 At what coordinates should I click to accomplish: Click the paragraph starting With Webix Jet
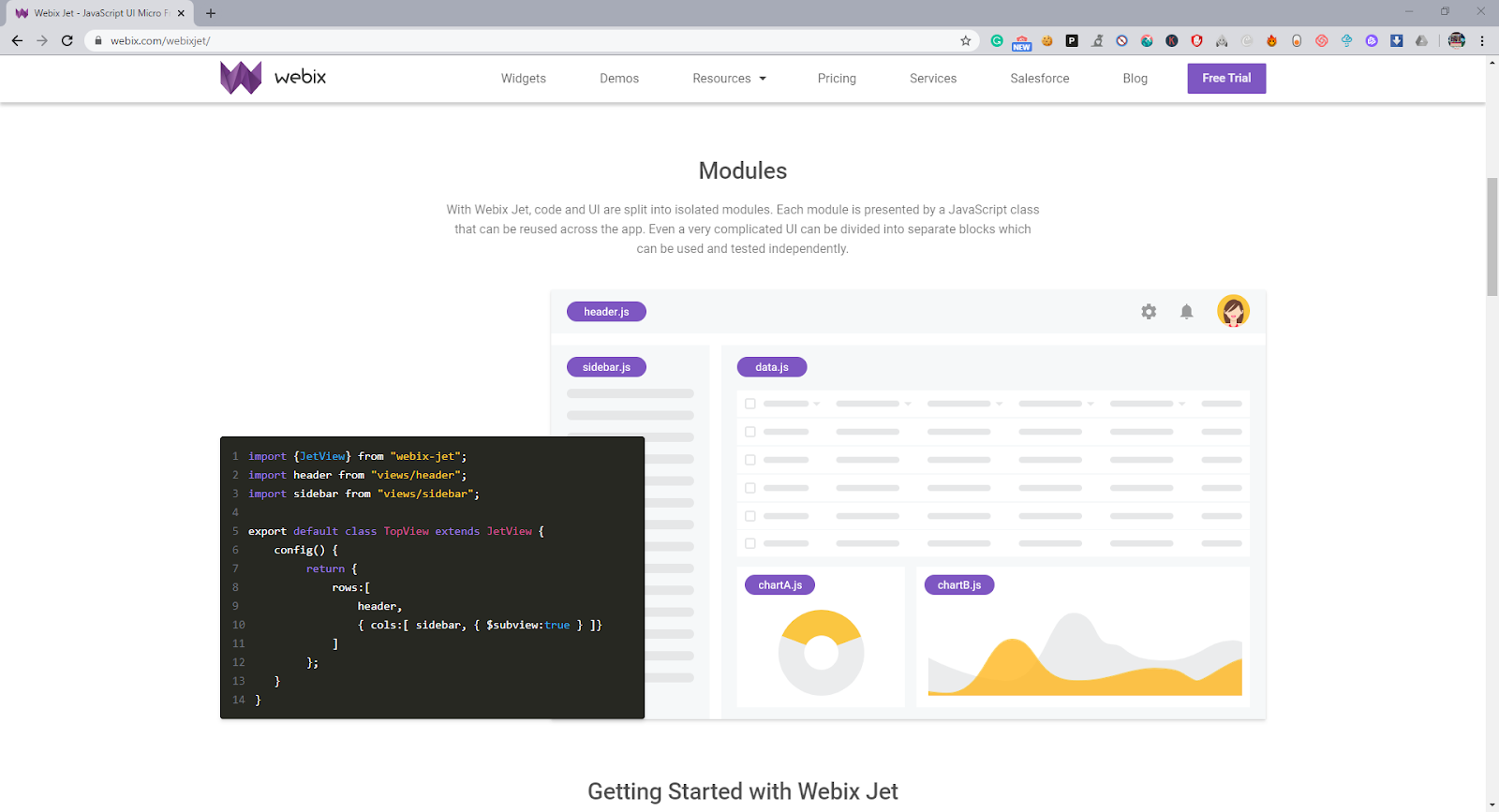pos(743,229)
